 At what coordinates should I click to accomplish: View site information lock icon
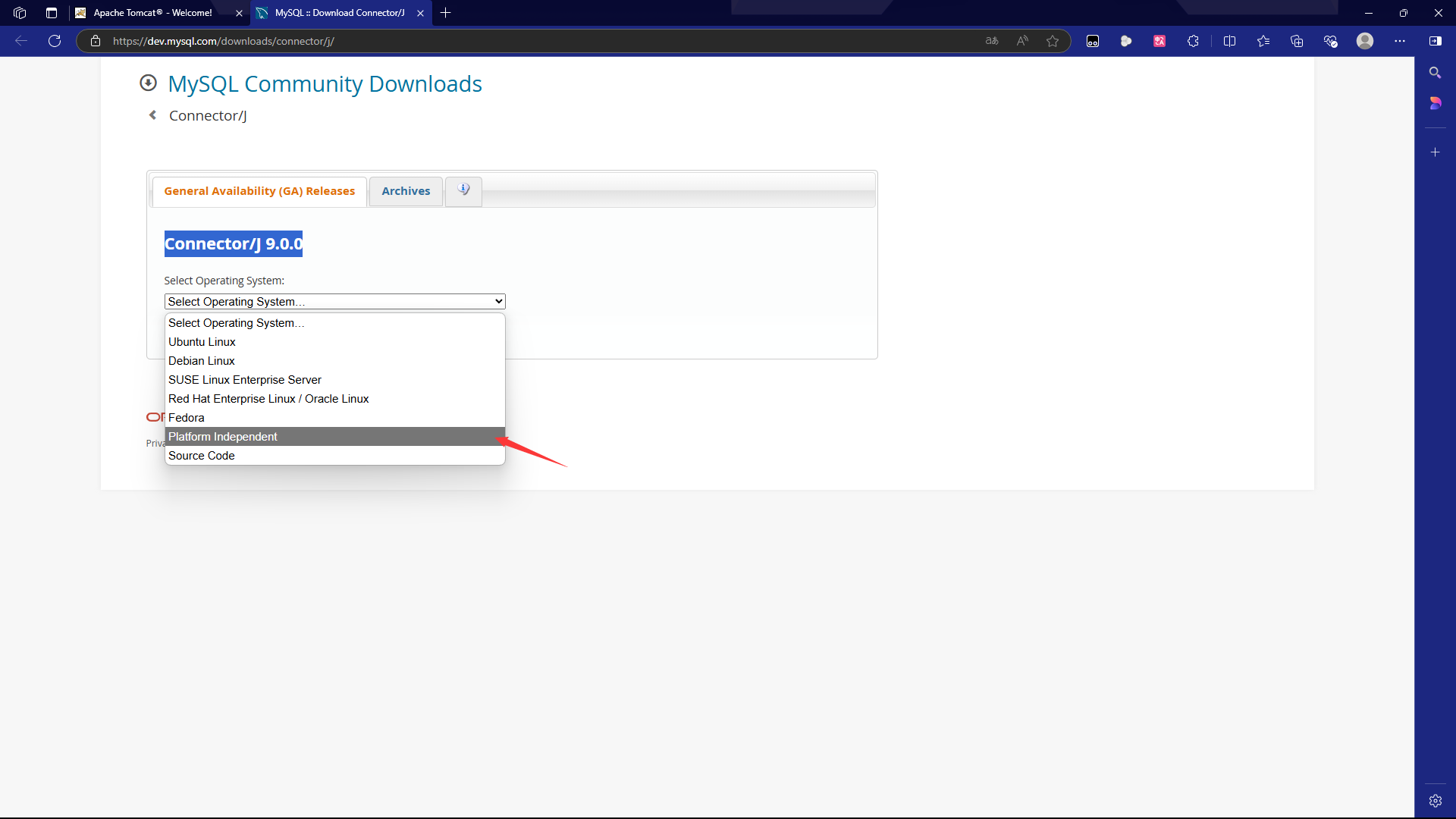[96, 41]
